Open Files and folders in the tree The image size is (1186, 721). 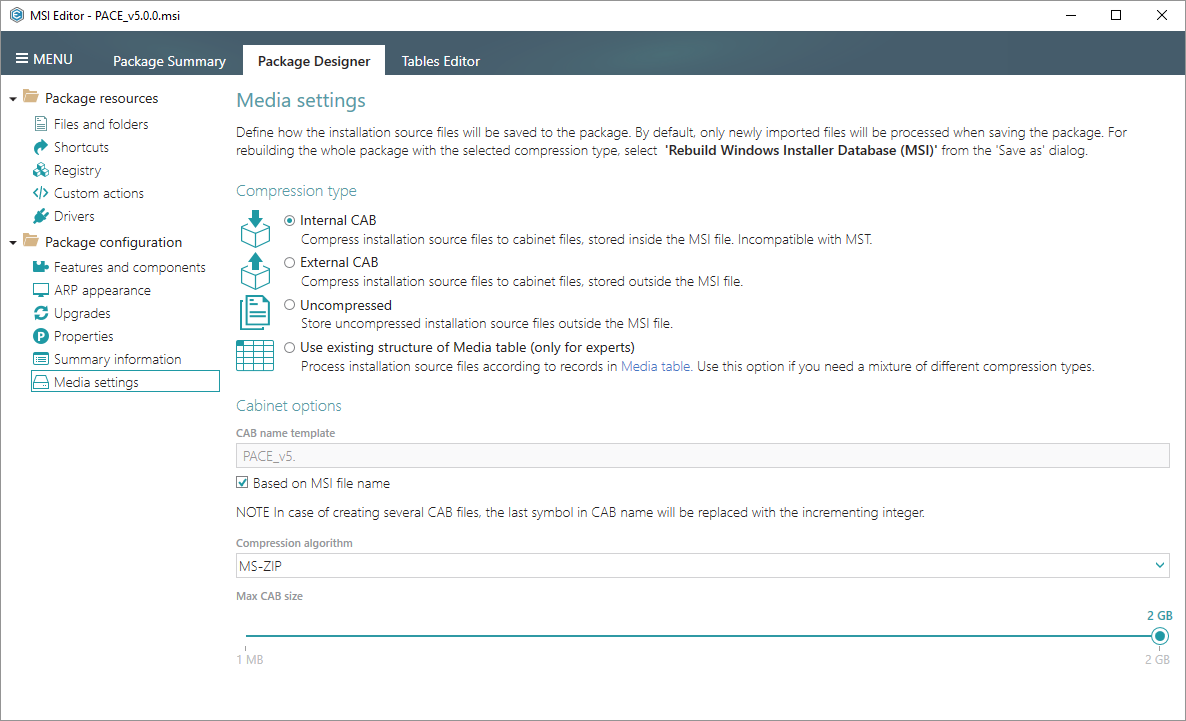101,124
